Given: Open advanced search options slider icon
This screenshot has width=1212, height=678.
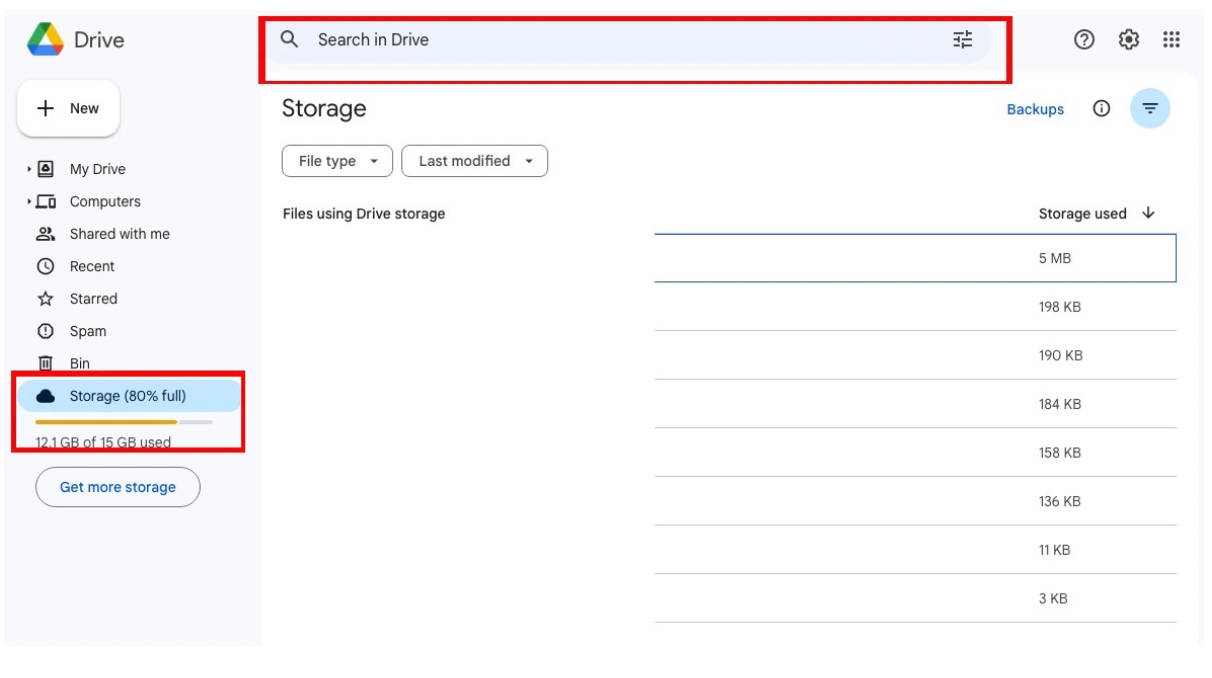Looking at the screenshot, I should (x=962, y=40).
